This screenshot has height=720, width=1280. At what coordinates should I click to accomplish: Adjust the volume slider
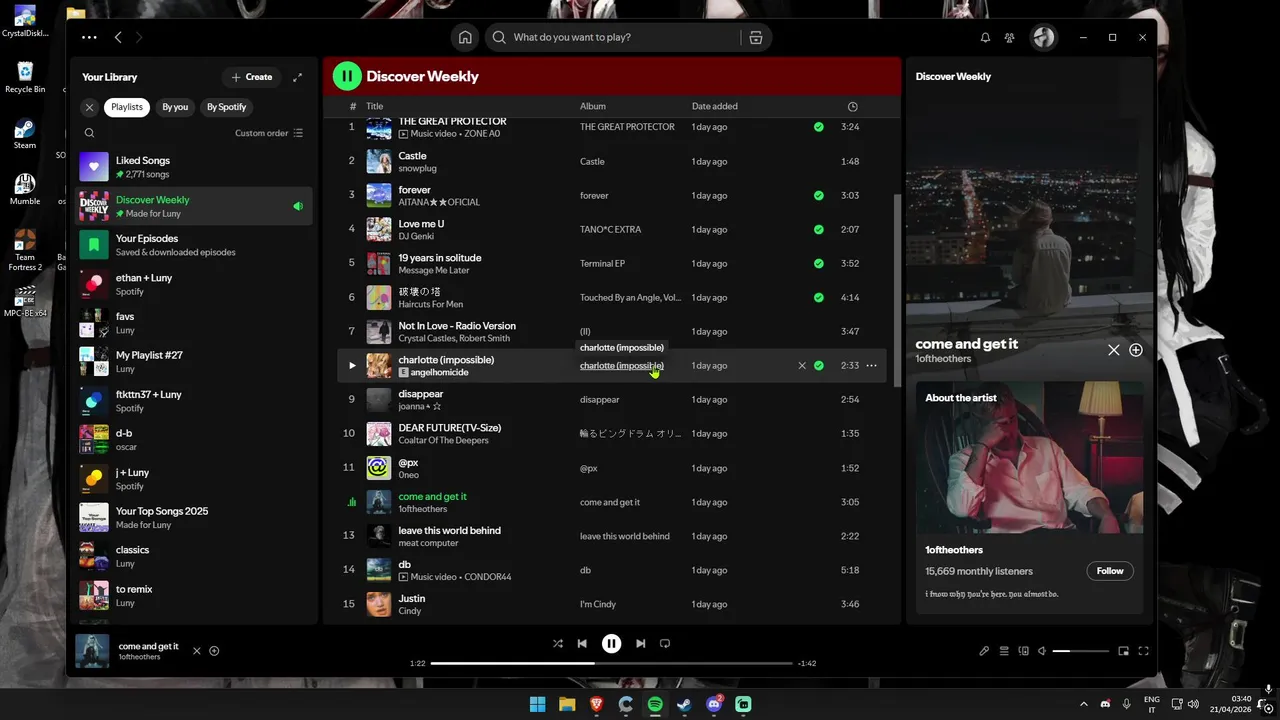point(1081,651)
